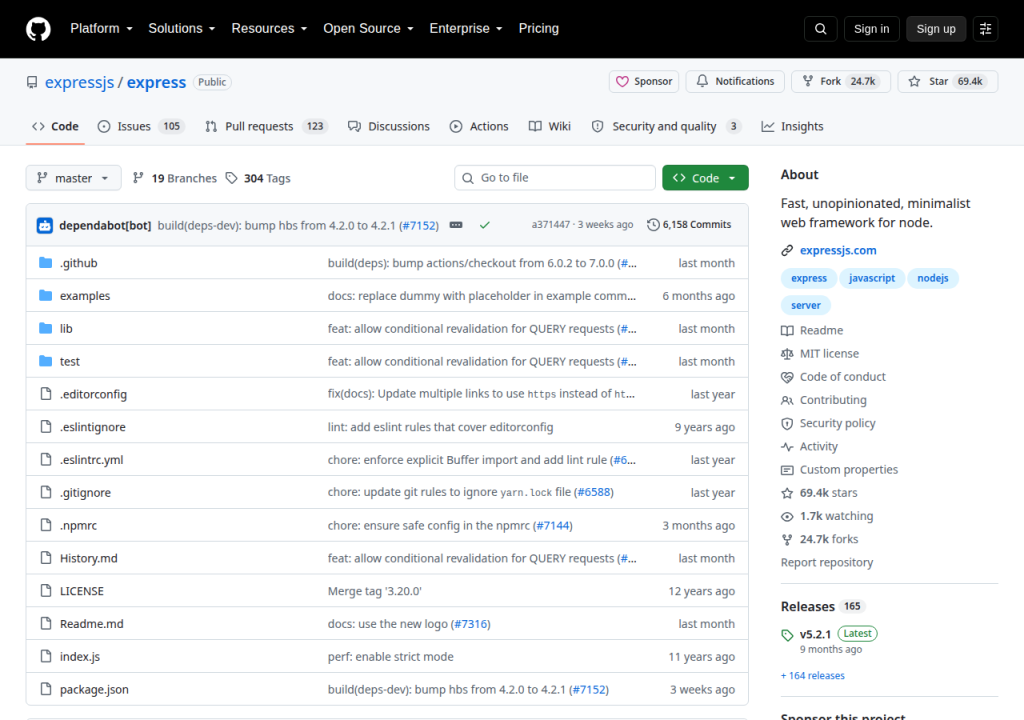Image resolution: width=1024 pixels, height=720 pixels.
Task: Click the tag icon next to v5.2.1
Action: (x=787, y=634)
